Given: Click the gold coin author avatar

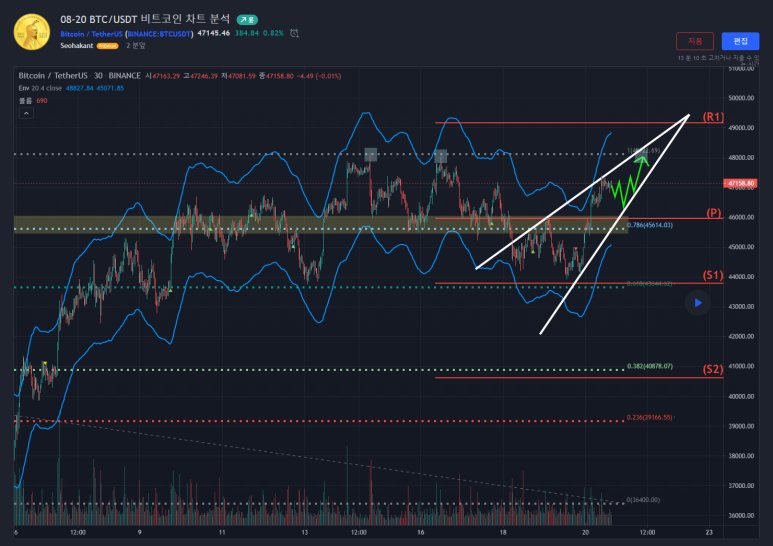Looking at the screenshot, I should pyautogui.click(x=30, y=31).
